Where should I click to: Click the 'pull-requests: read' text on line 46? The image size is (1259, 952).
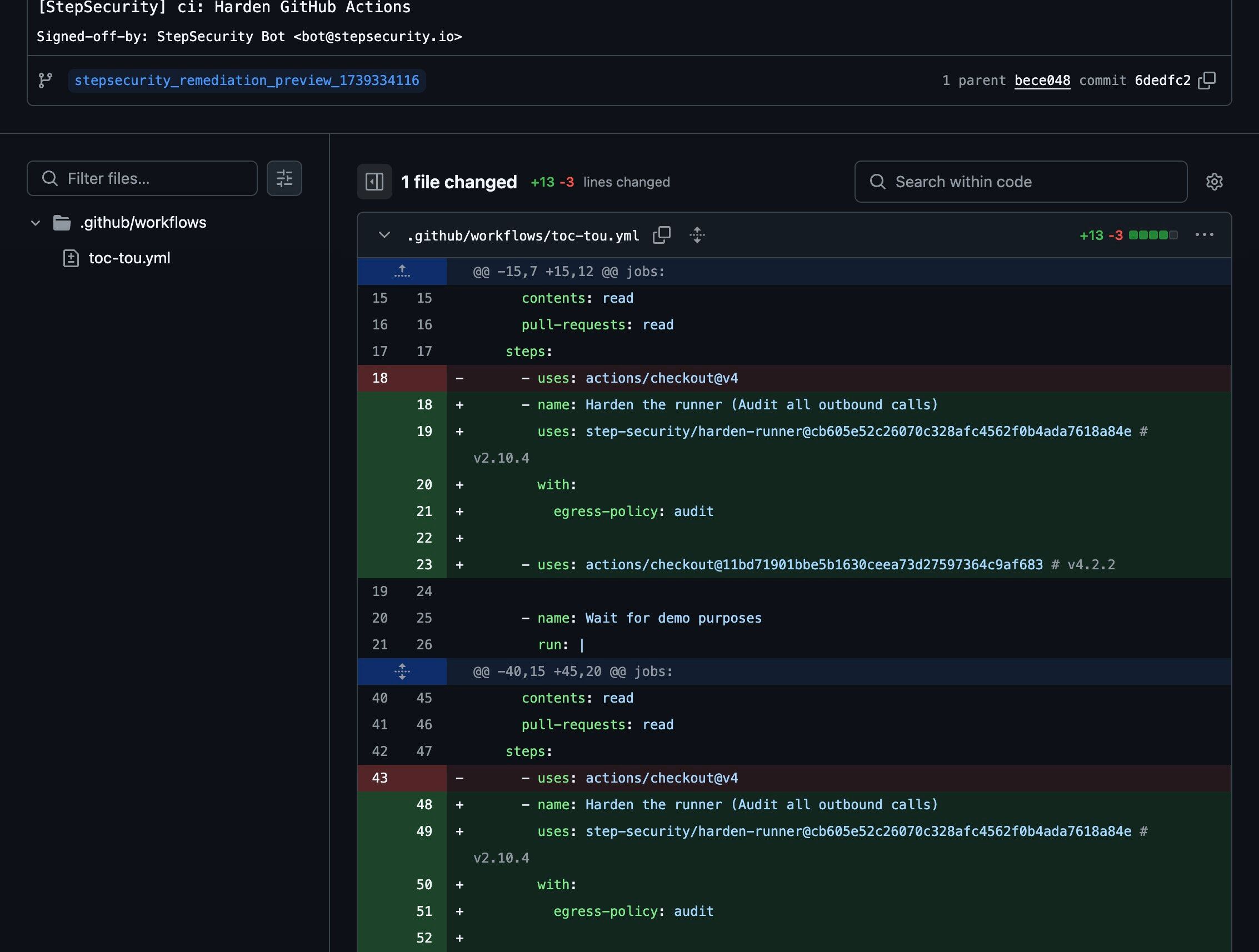(598, 724)
